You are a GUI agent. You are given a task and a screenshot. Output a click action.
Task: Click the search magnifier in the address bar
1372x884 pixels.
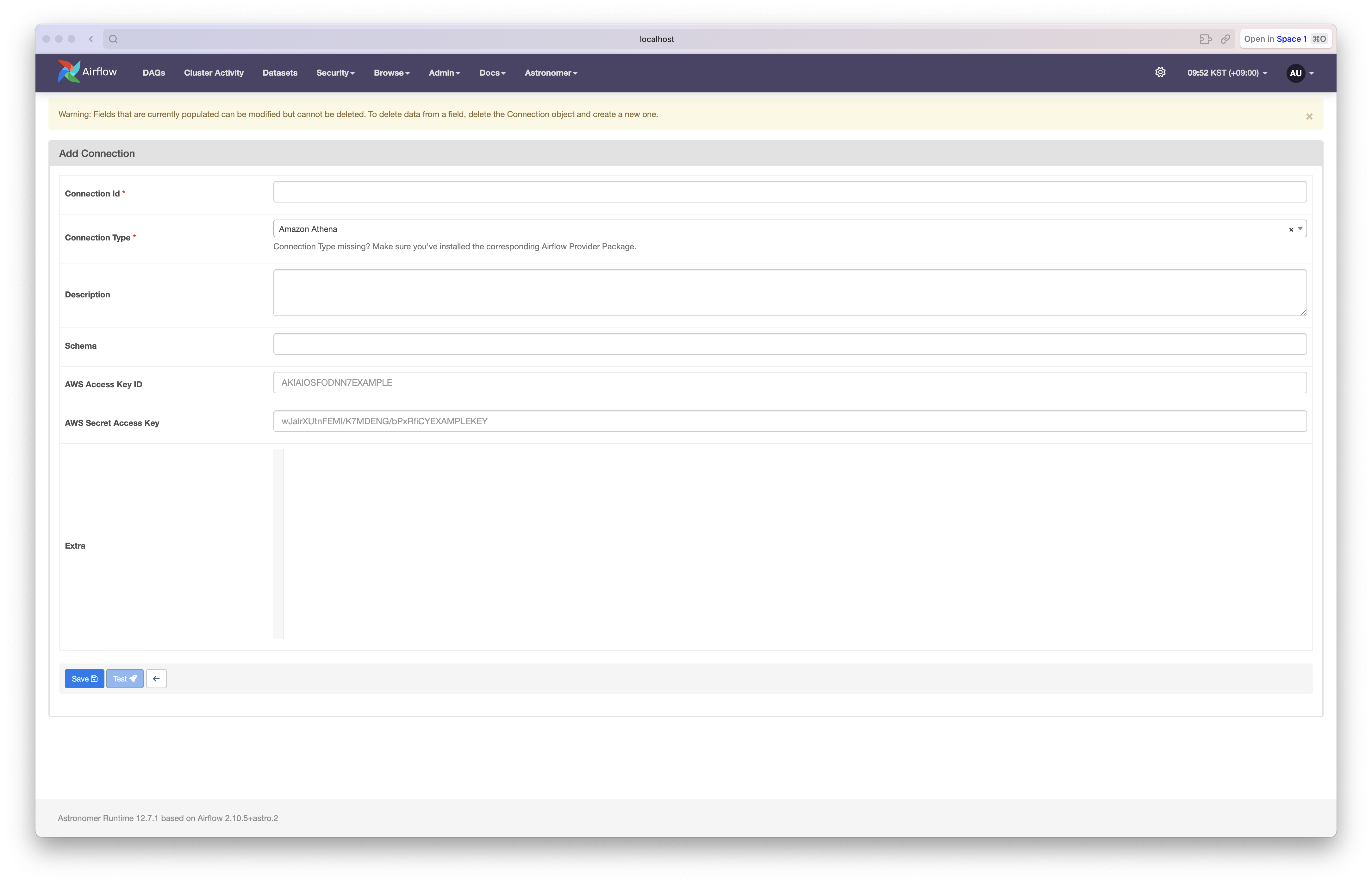tap(113, 39)
